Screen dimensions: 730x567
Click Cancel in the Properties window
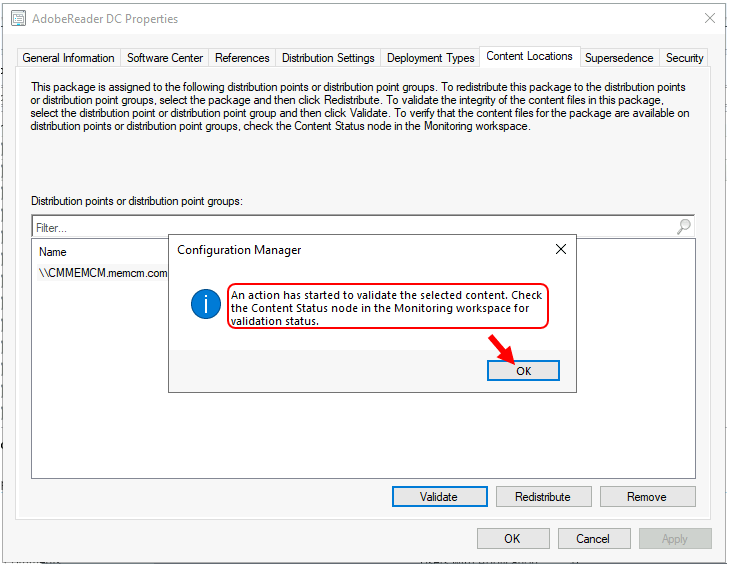(594, 539)
